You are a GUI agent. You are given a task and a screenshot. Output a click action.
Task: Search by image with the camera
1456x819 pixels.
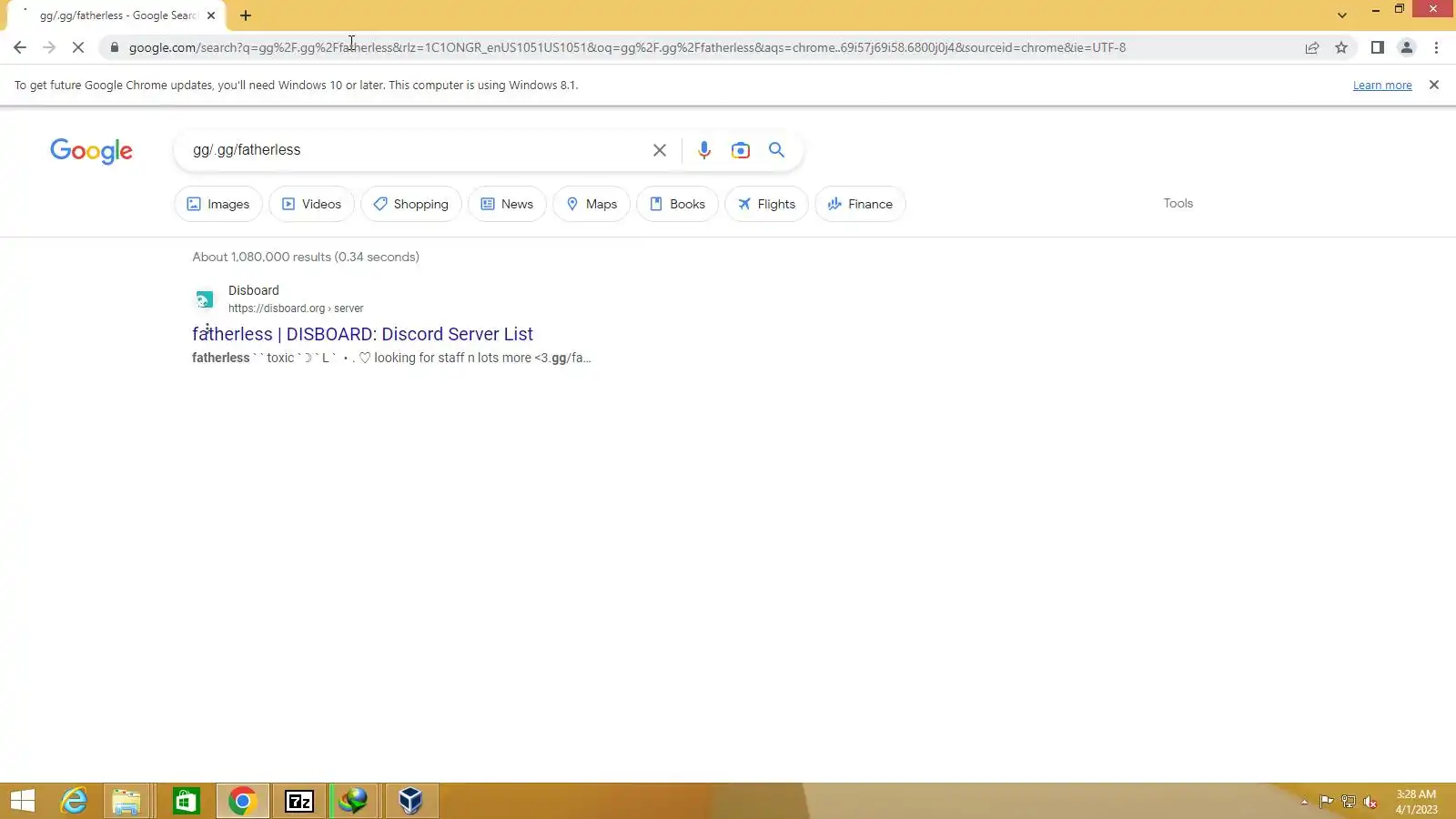click(741, 150)
